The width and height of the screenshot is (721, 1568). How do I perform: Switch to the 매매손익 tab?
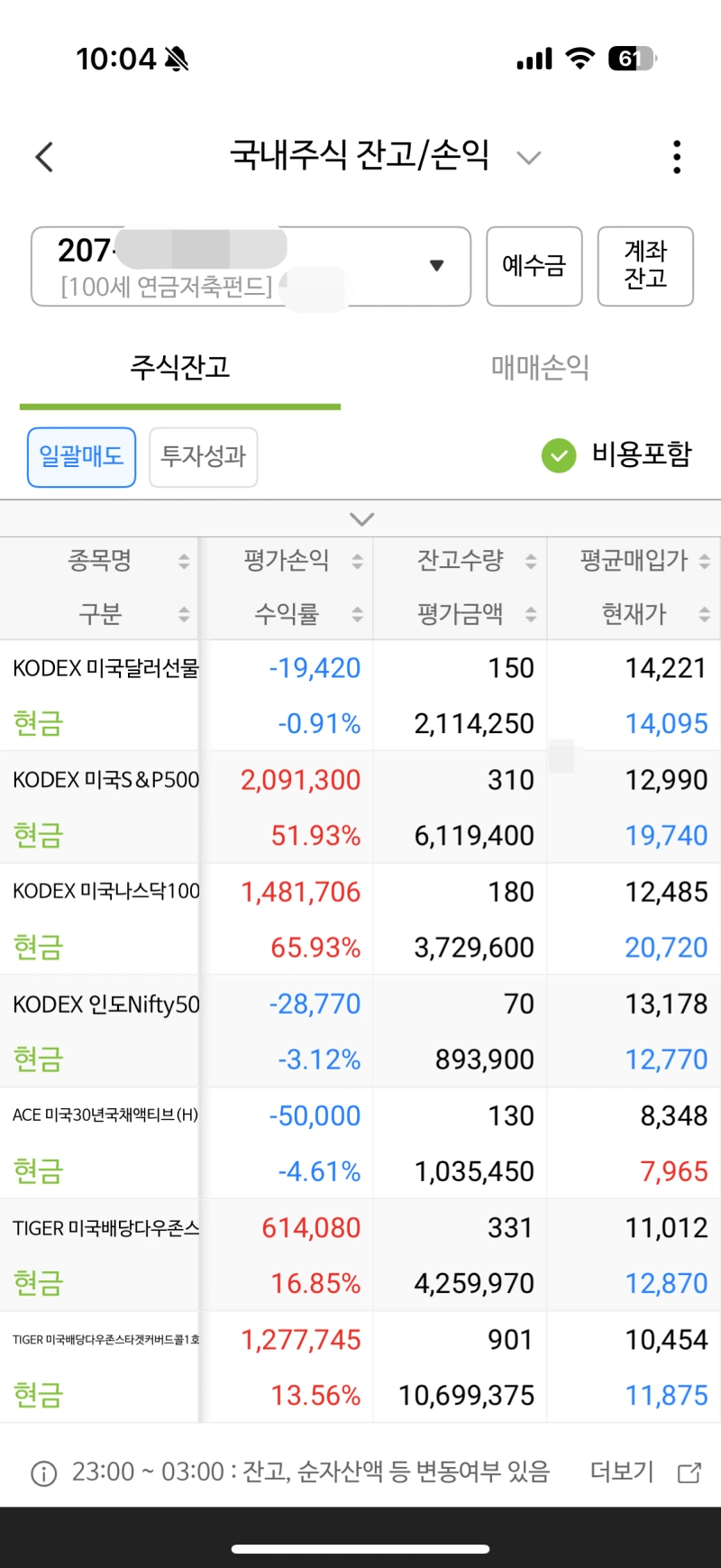tap(540, 367)
